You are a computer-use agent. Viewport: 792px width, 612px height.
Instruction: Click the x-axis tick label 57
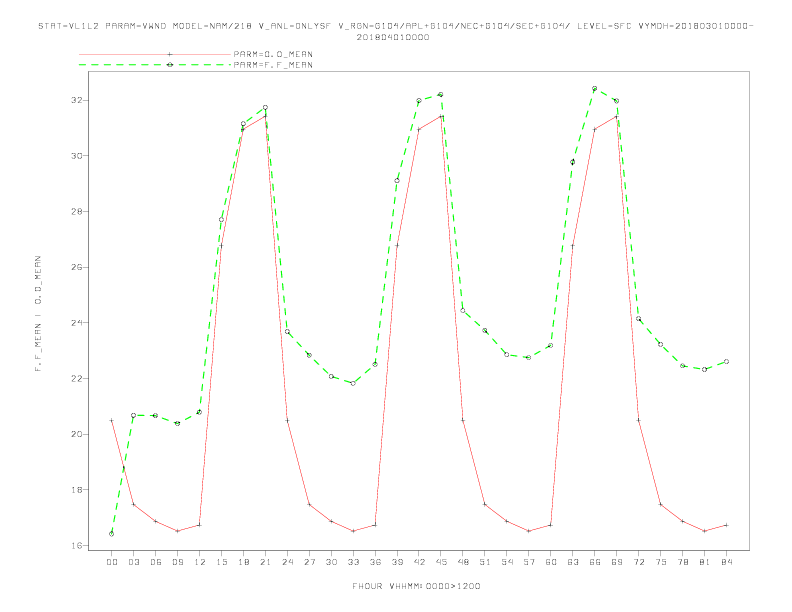pyautogui.click(x=529, y=562)
